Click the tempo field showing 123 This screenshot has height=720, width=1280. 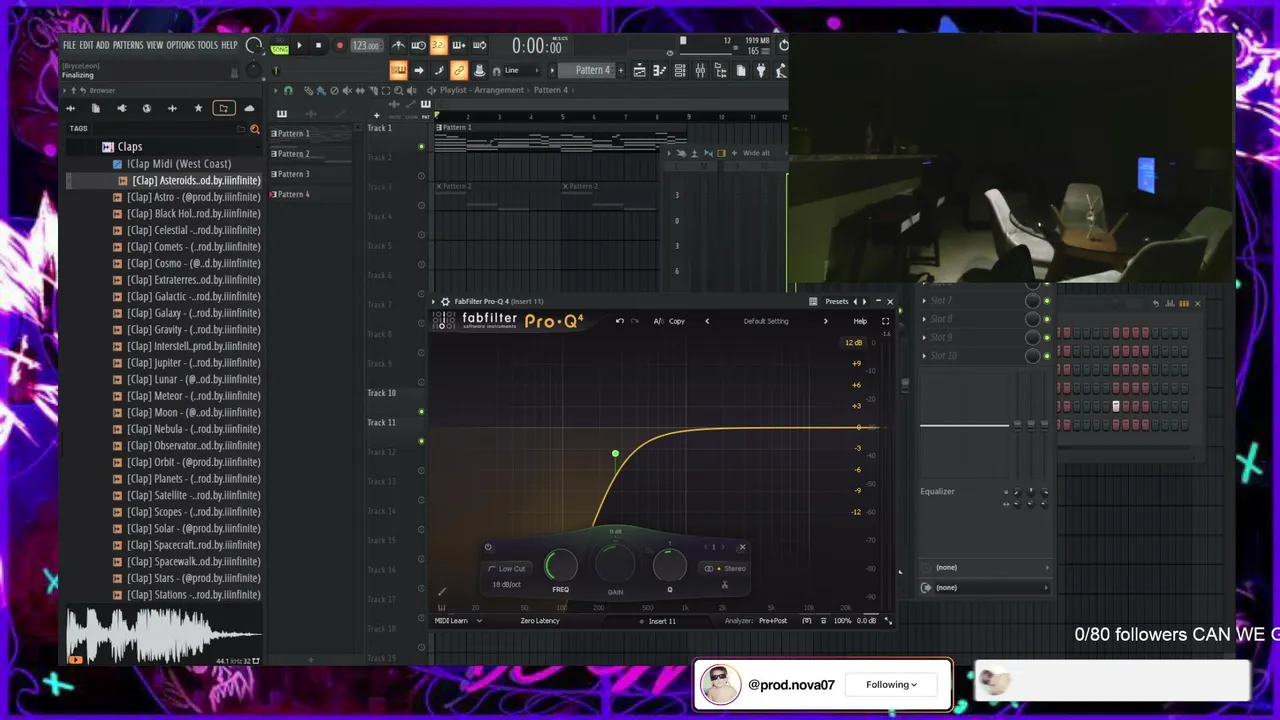click(x=365, y=46)
